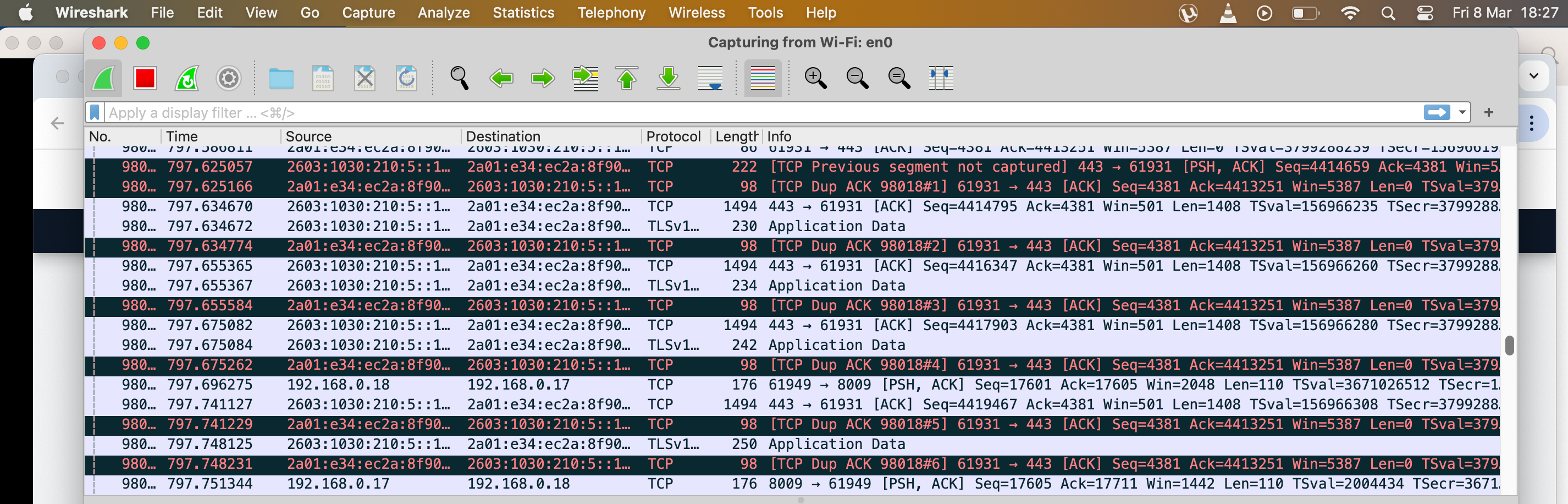This screenshot has width=1568, height=504.
Task: Go back in packet history green arrow
Action: tap(501, 79)
